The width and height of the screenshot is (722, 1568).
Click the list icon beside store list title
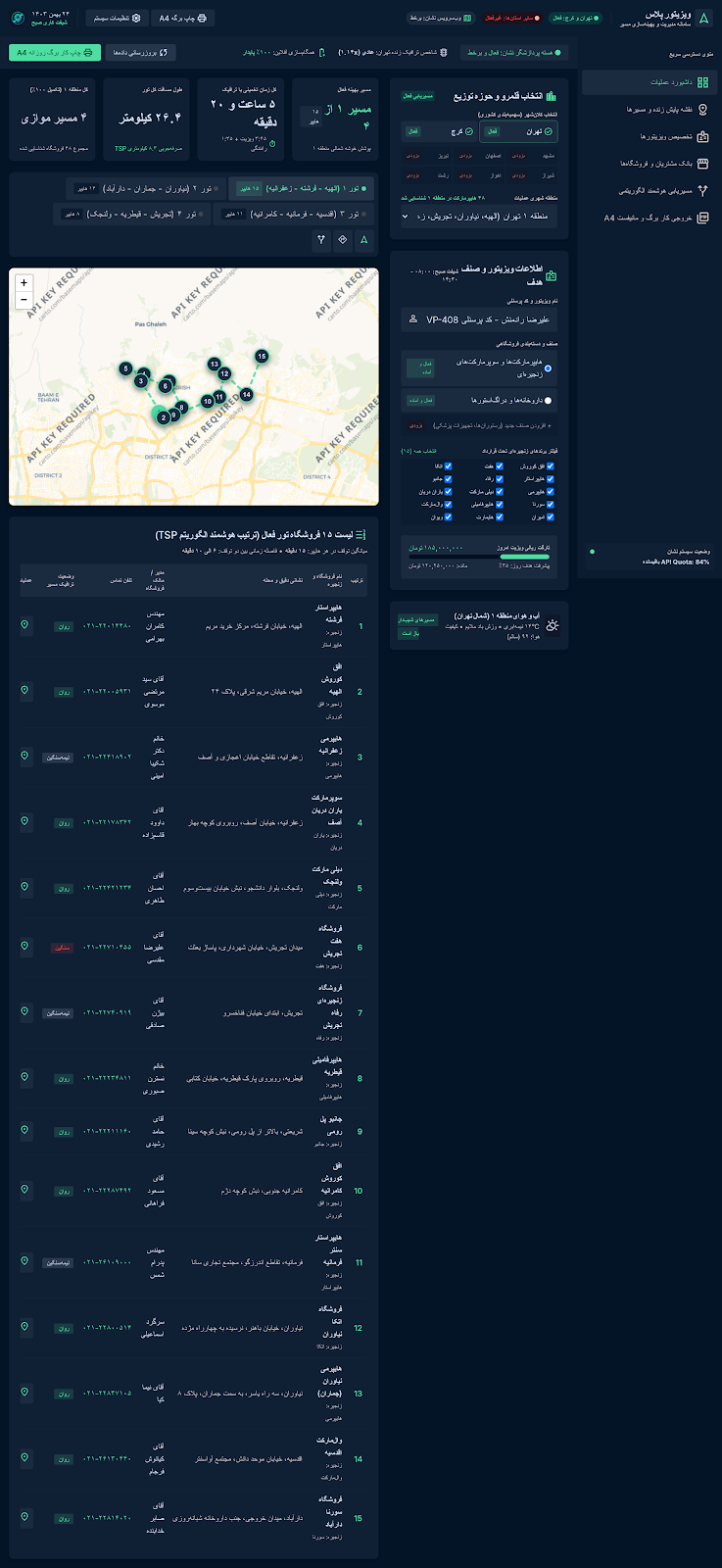click(361, 535)
